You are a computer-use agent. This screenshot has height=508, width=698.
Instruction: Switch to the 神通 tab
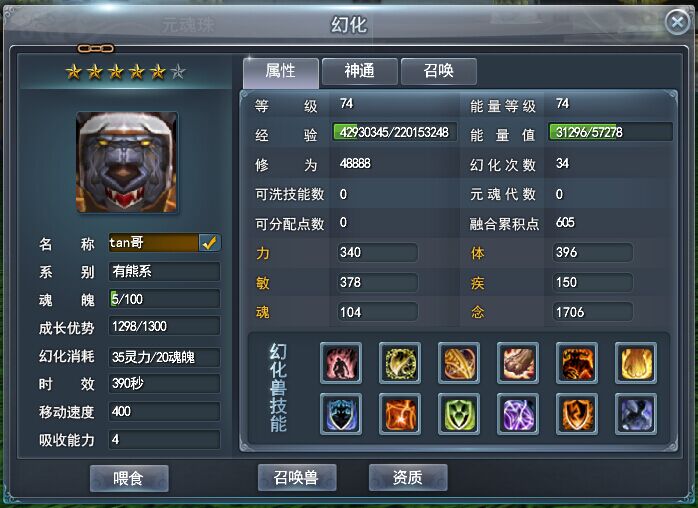tap(359, 71)
